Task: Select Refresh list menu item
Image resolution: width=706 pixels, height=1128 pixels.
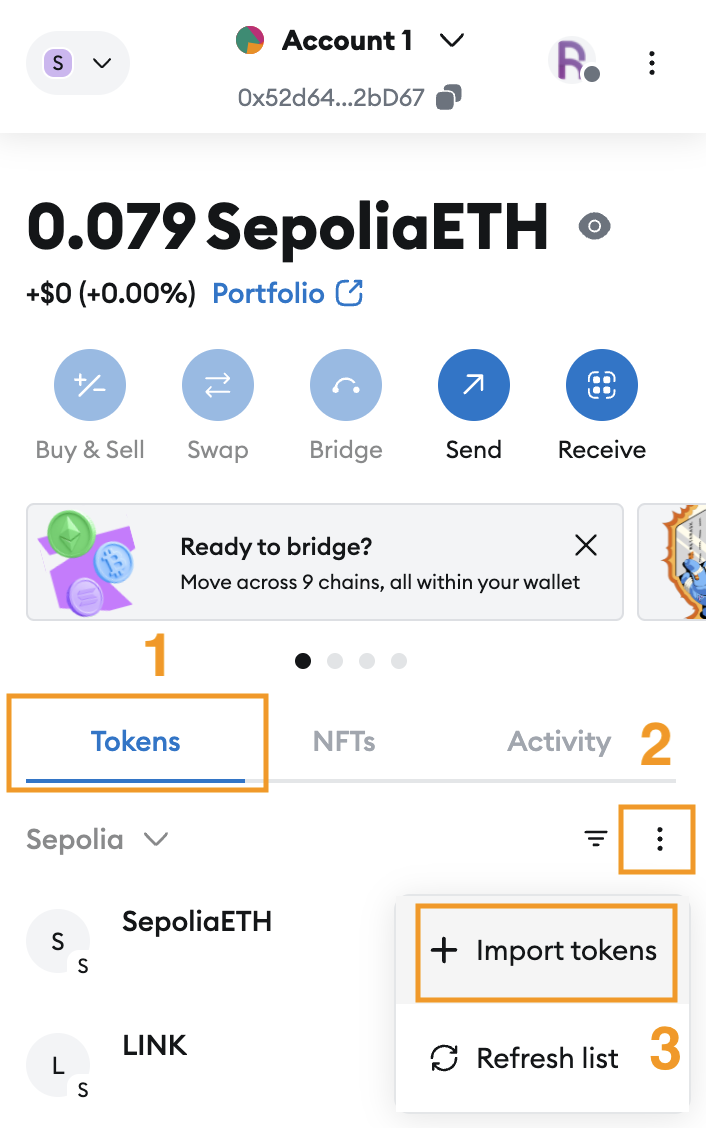Action: tap(545, 1058)
